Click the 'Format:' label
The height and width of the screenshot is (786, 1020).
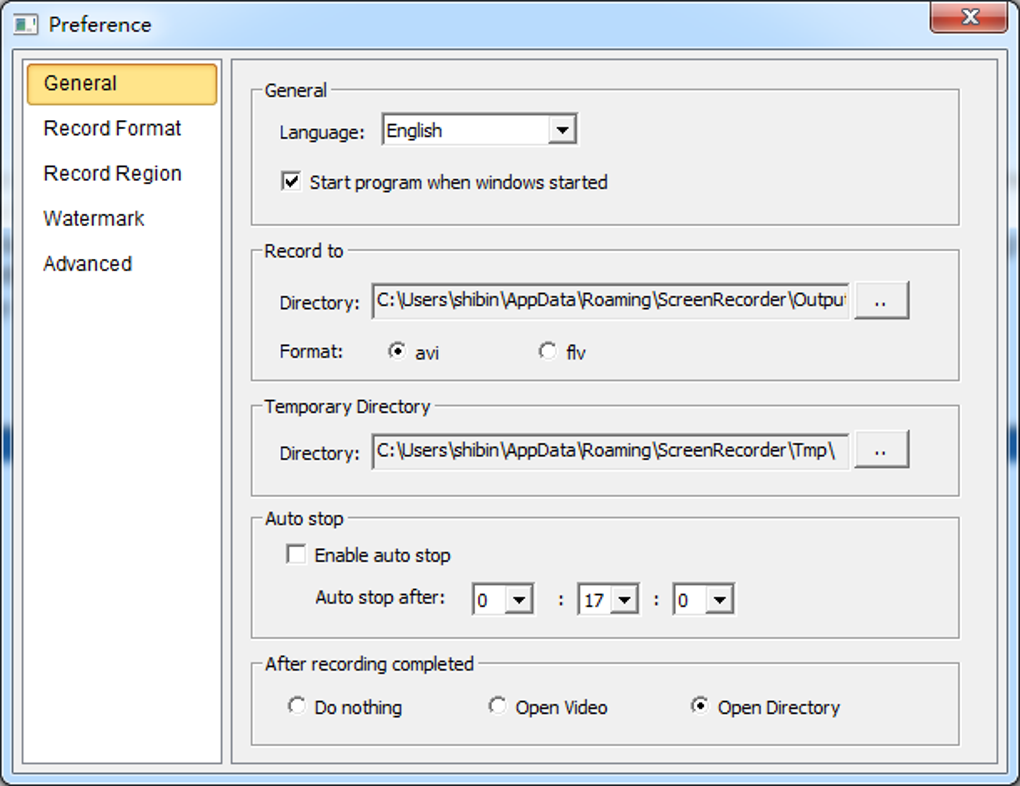(x=311, y=351)
